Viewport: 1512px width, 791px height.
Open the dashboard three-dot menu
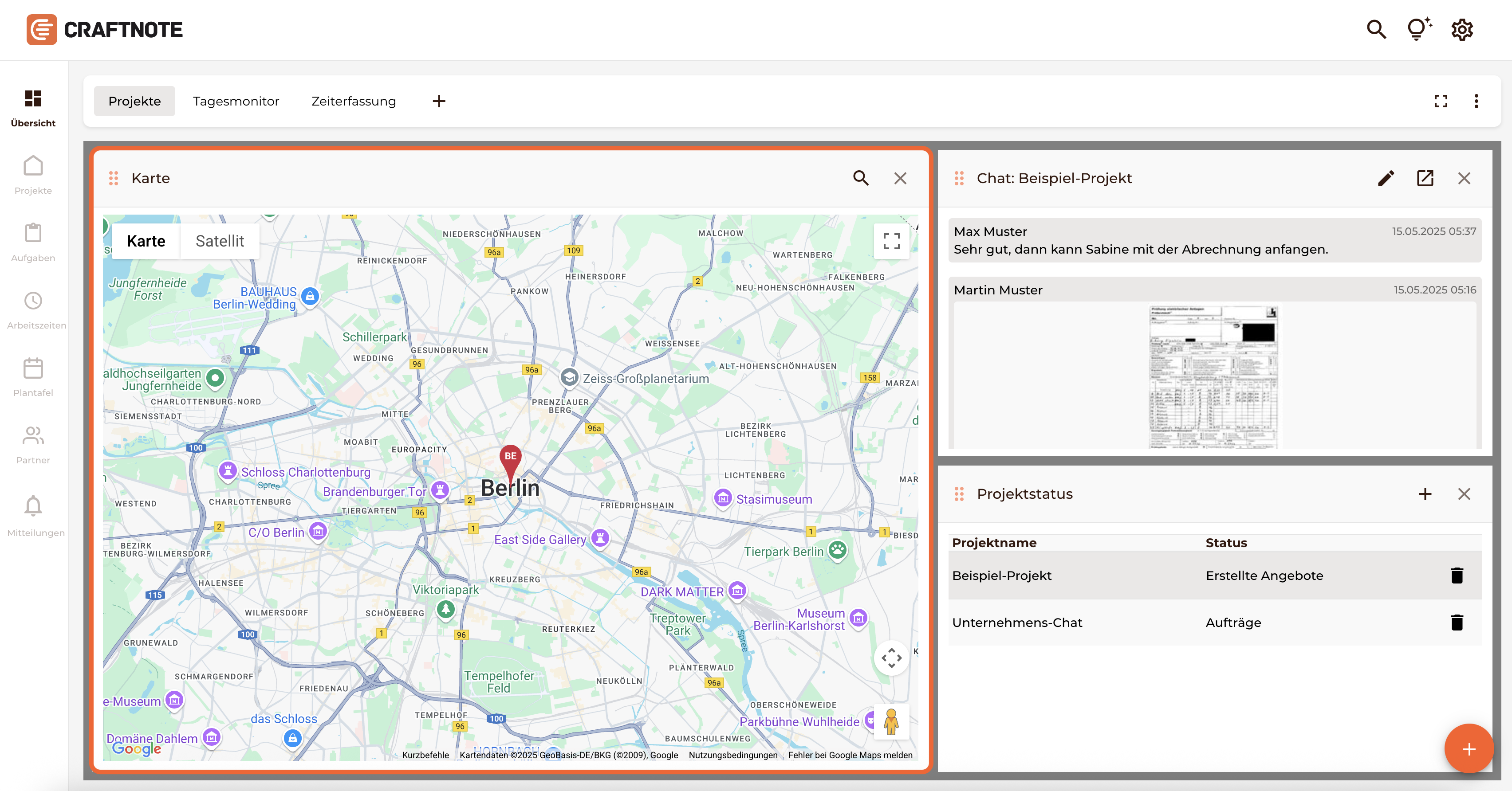(1476, 101)
